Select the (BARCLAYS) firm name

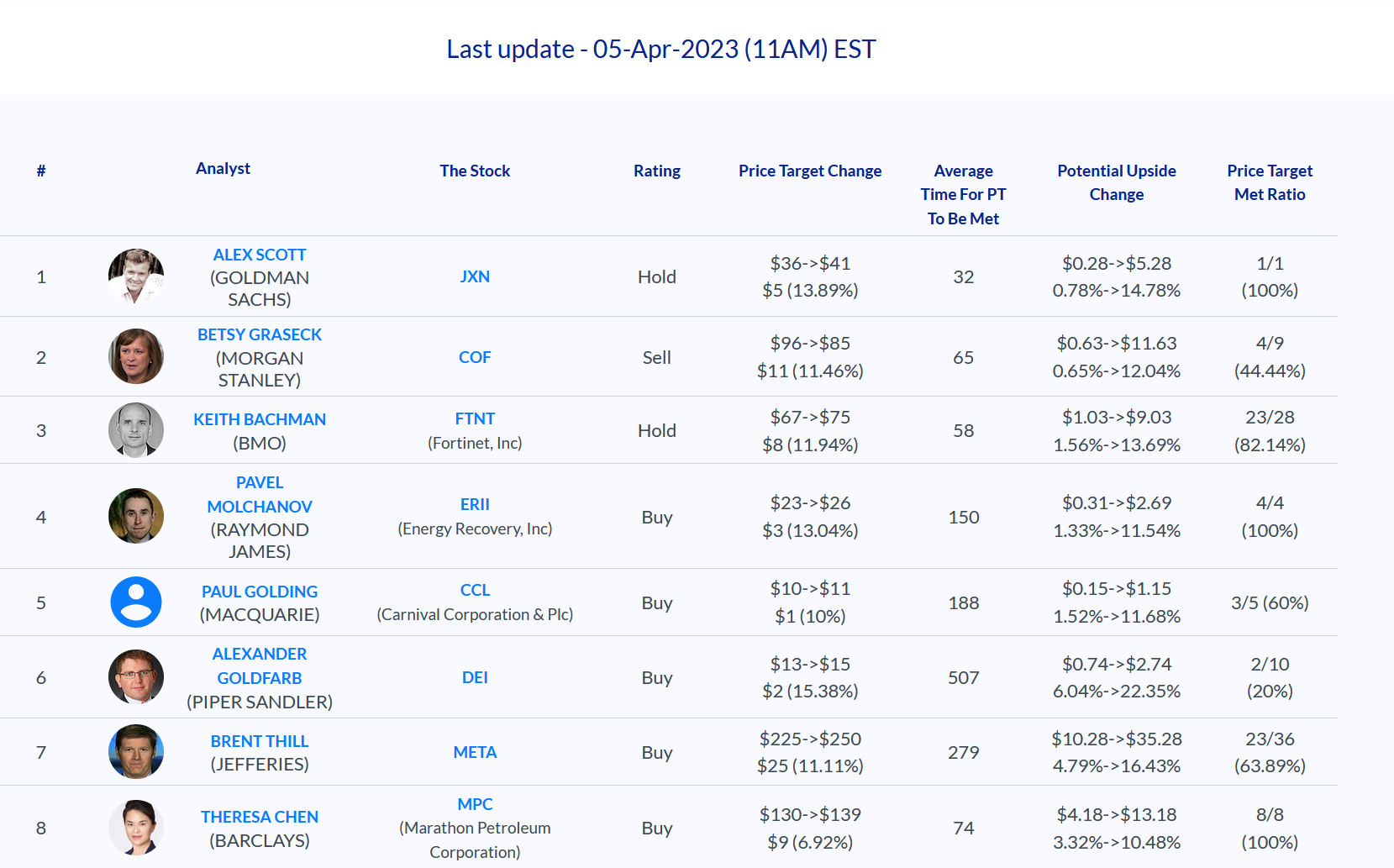(260, 840)
